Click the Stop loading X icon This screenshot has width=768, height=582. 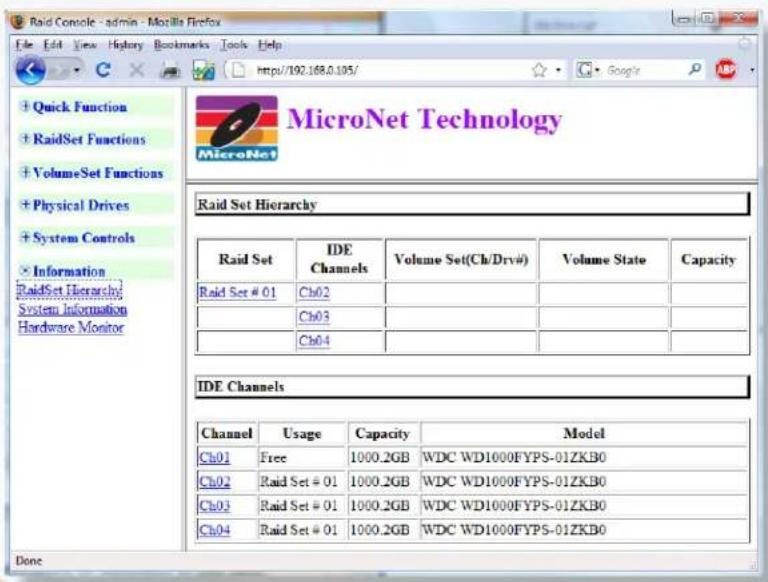point(137,70)
